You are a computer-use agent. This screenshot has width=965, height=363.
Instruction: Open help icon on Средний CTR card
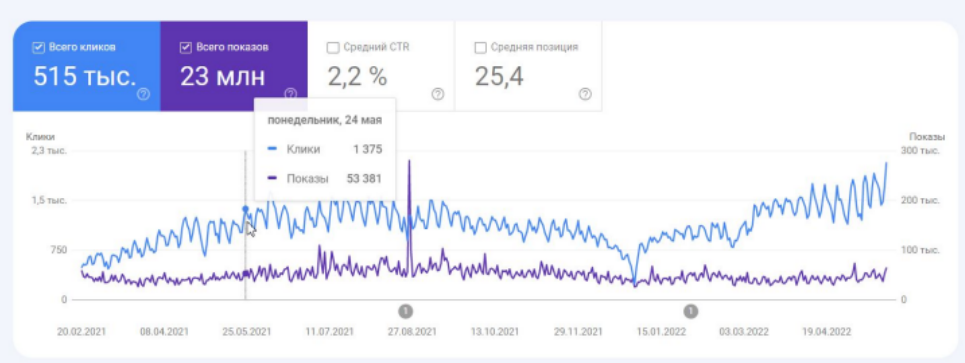(x=438, y=94)
